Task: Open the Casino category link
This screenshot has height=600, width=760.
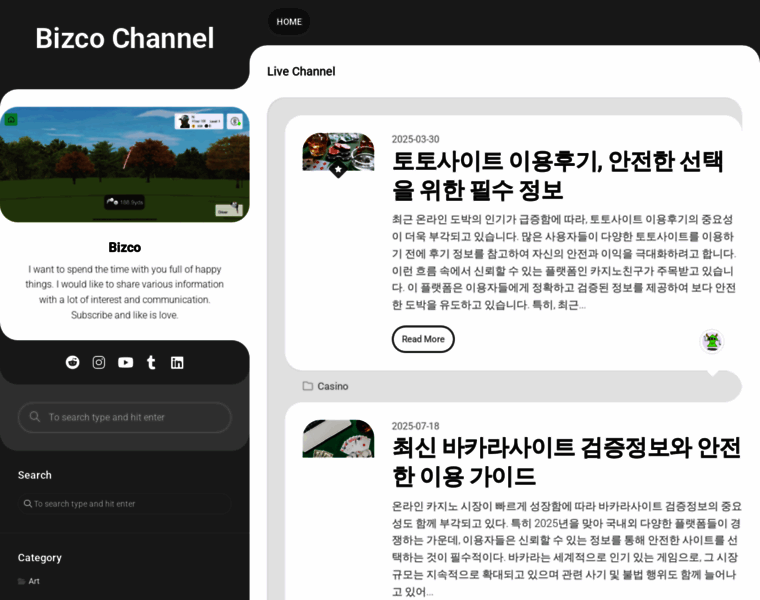Action: (x=332, y=386)
